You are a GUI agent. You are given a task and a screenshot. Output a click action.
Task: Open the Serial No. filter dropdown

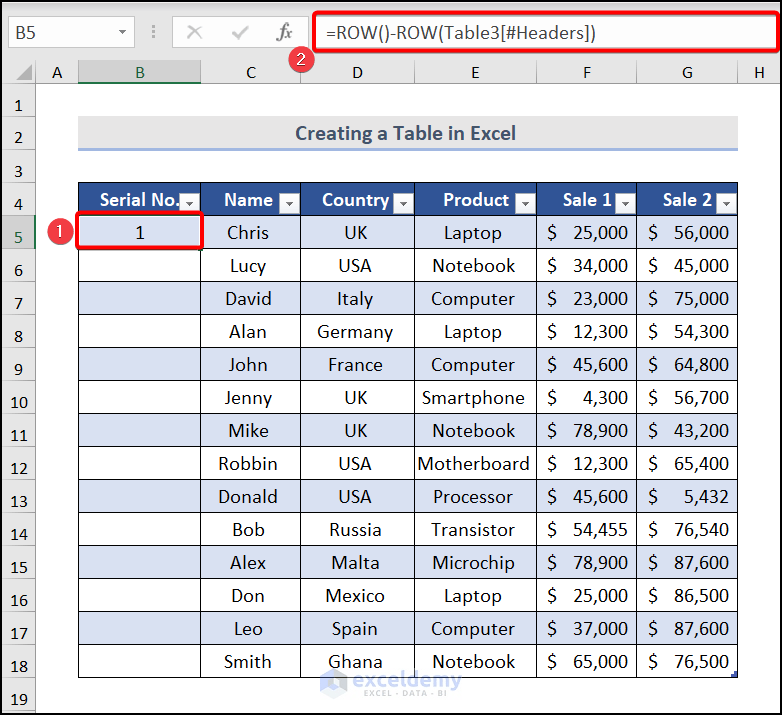[190, 203]
